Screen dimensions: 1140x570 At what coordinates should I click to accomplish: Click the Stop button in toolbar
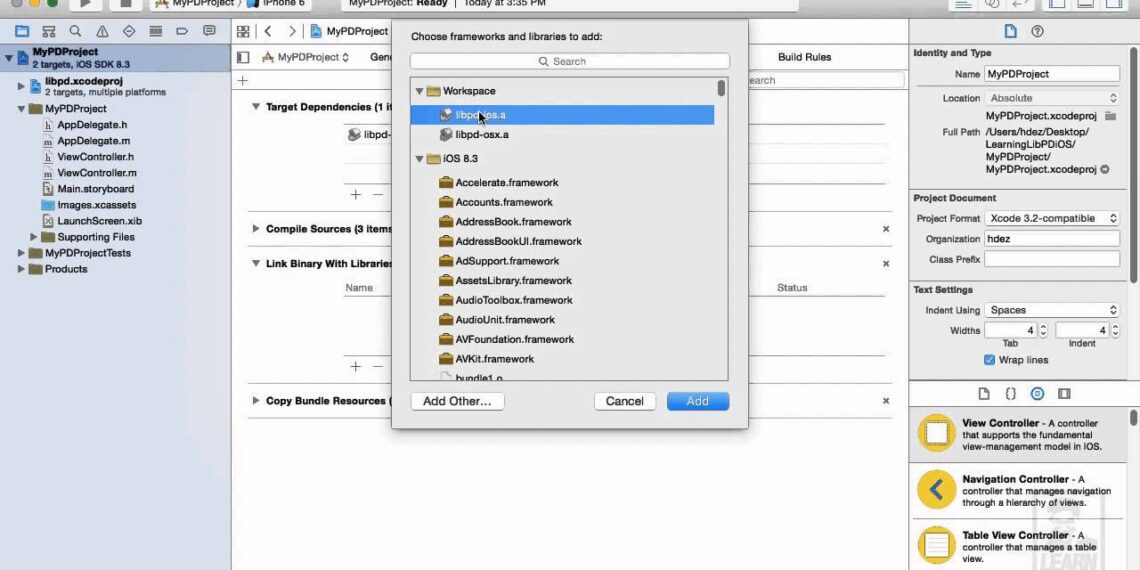(x=126, y=3)
